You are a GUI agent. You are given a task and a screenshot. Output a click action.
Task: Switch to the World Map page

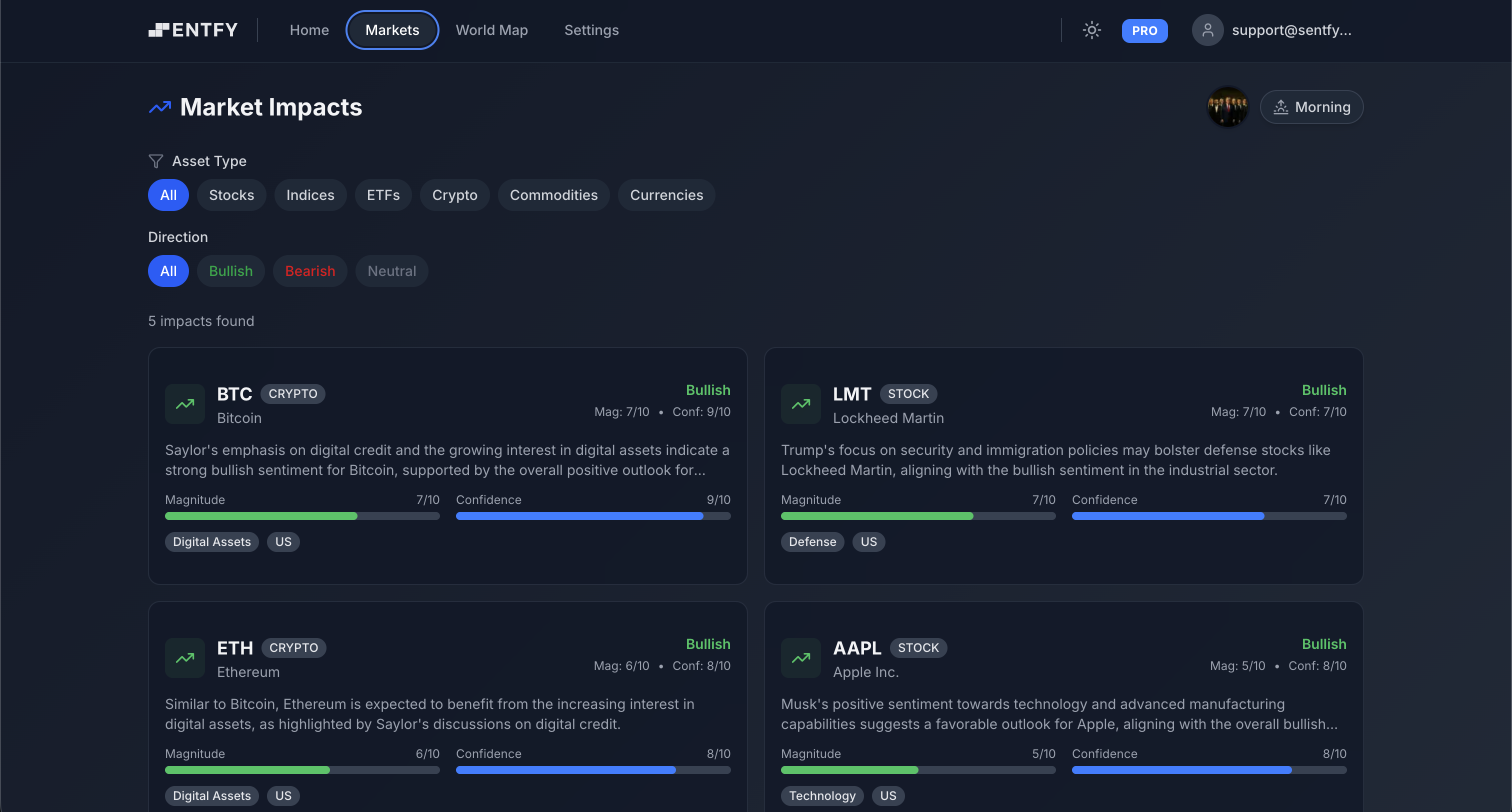(492, 30)
